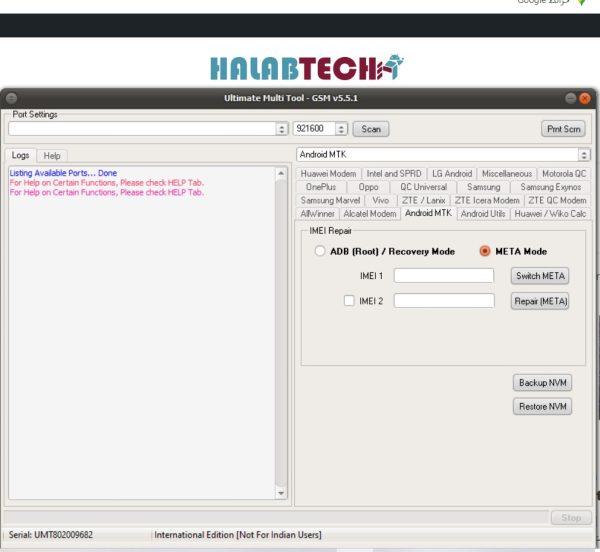The image size is (600, 552).
Task: Click the Prnt Scrn button
Action: click(563, 129)
